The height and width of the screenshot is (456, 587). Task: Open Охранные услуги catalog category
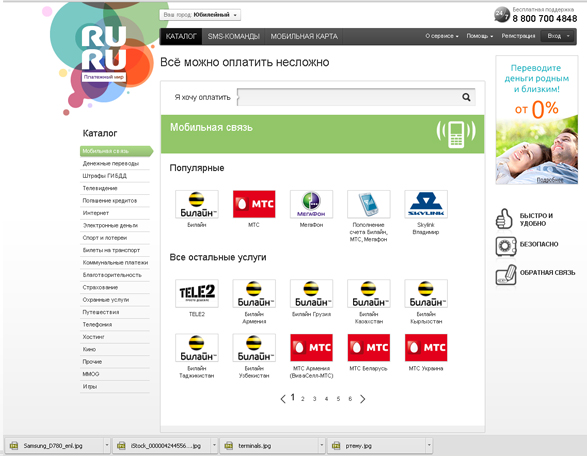point(106,300)
